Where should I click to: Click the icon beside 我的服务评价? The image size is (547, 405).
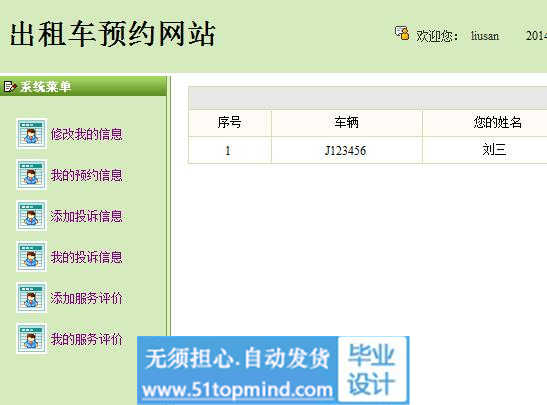tap(31, 338)
